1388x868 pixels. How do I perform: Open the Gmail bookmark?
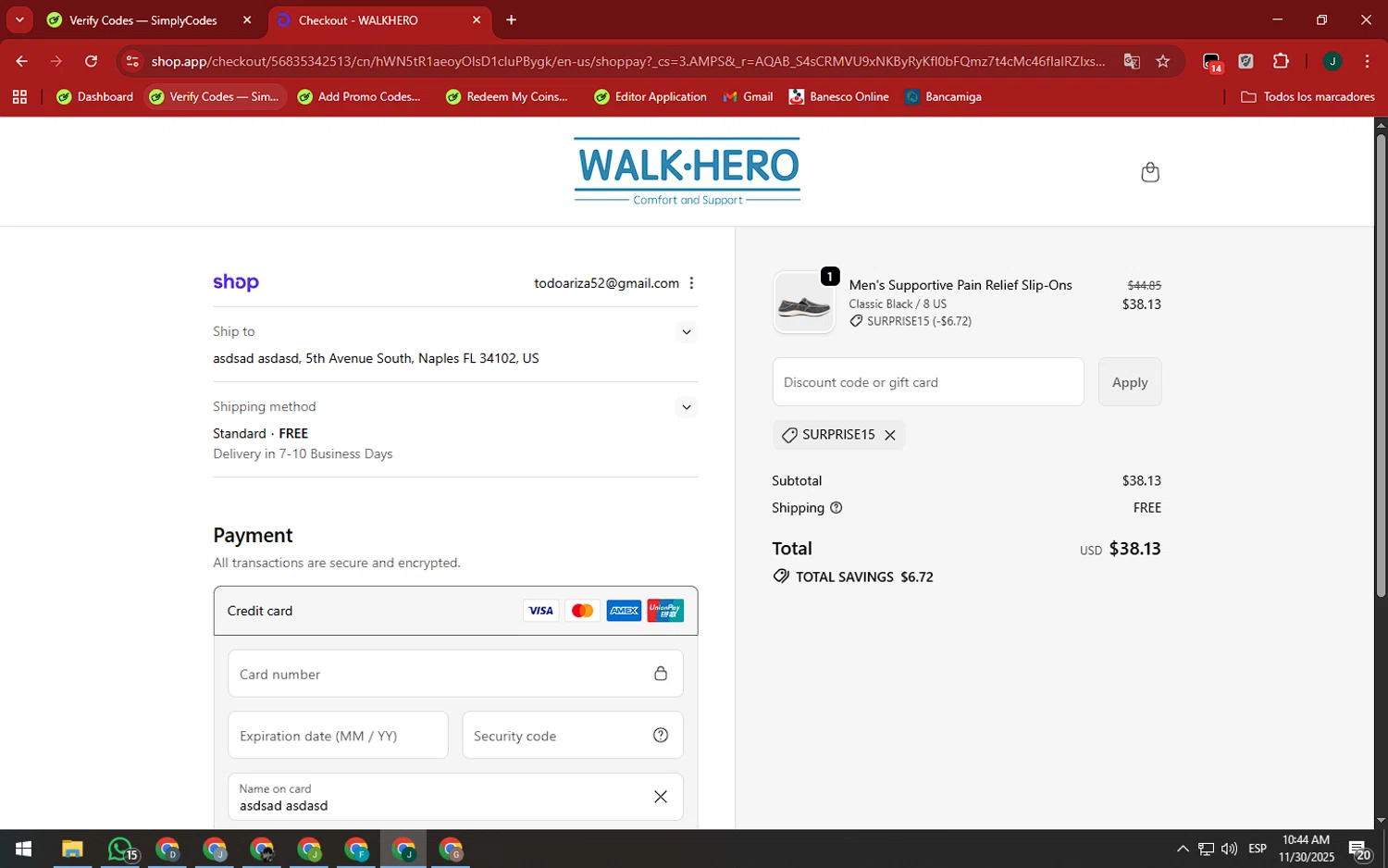pos(748,97)
